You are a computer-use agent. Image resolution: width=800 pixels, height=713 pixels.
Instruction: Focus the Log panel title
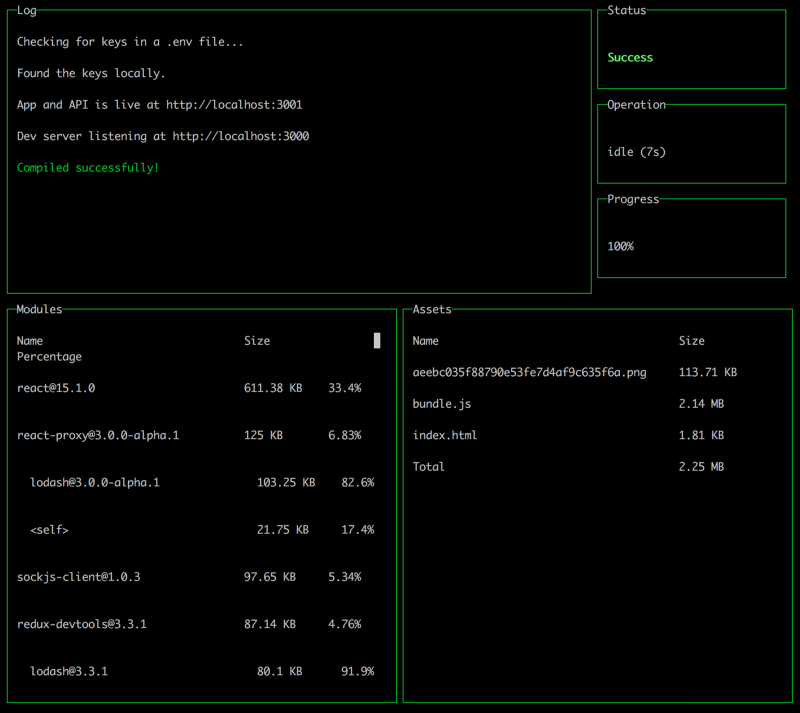tap(26, 10)
